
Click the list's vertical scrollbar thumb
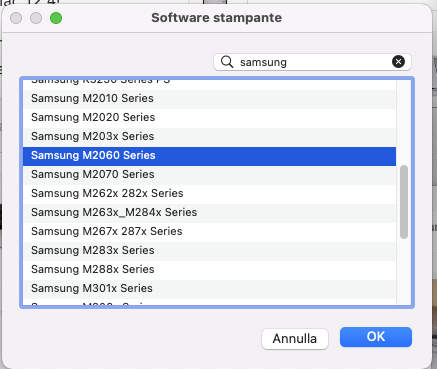coord(404,202)
